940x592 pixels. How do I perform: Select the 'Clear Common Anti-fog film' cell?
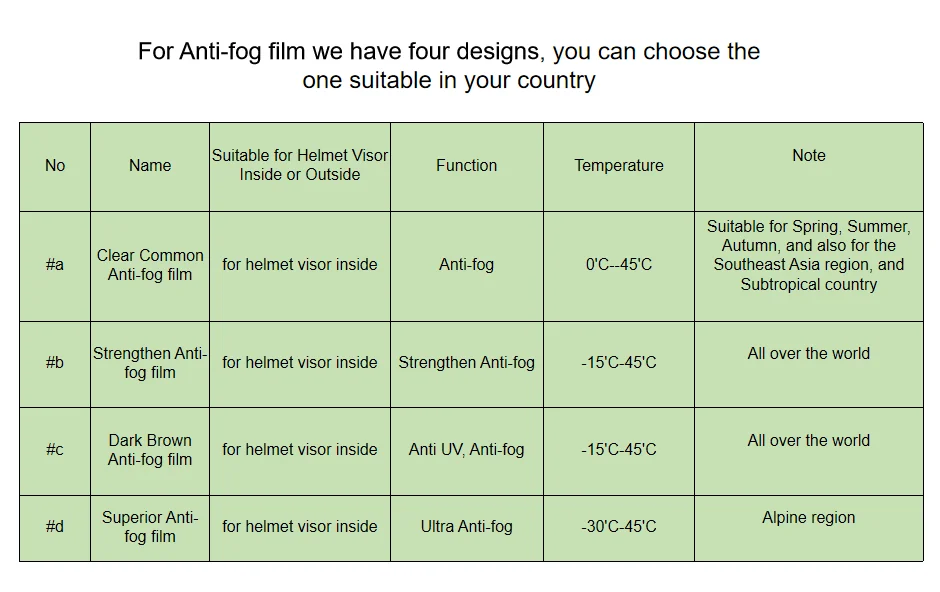(x=150, y=265)
